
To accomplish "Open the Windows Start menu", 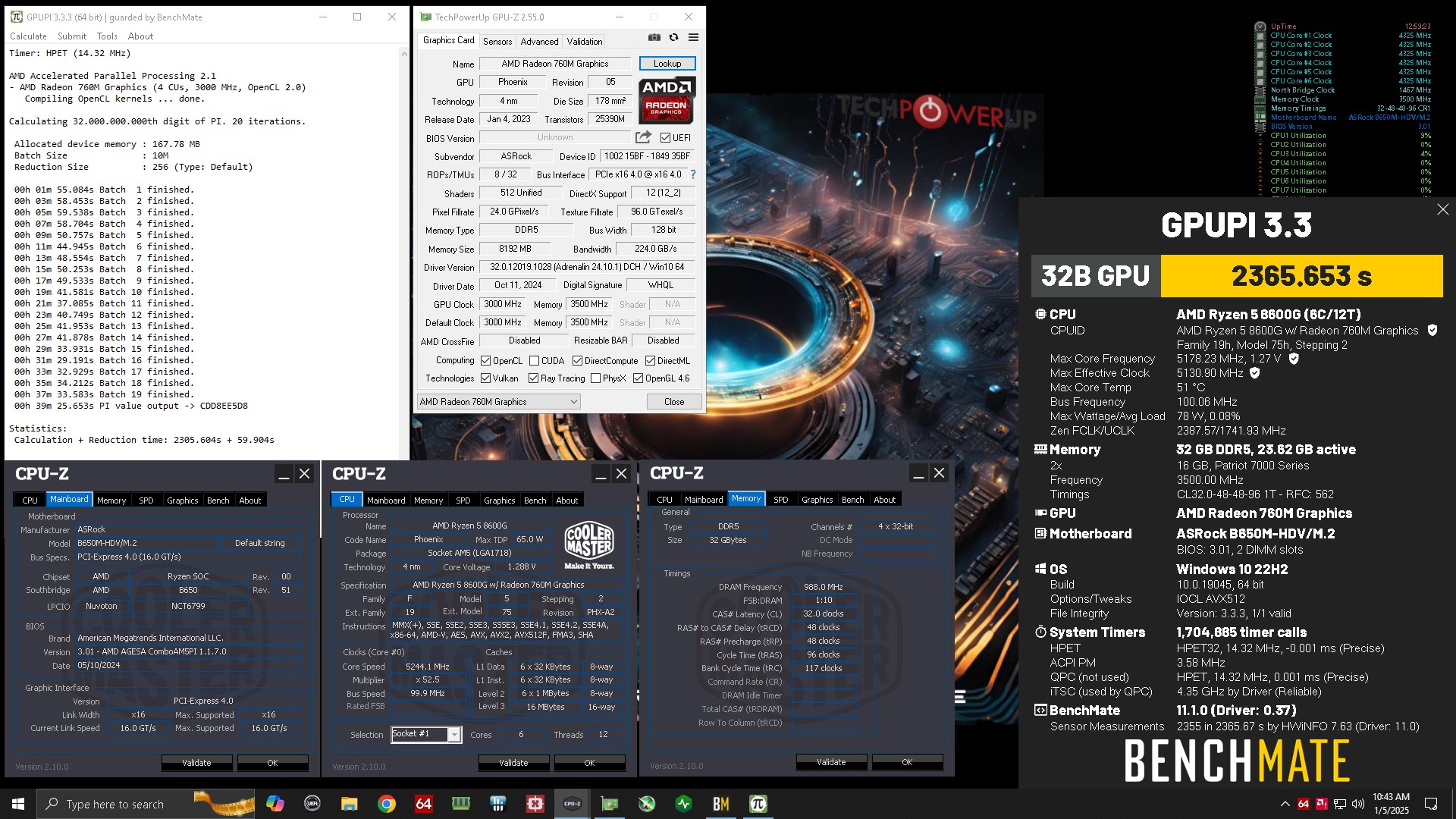I will pyautogui.click(x=18, y=804).
